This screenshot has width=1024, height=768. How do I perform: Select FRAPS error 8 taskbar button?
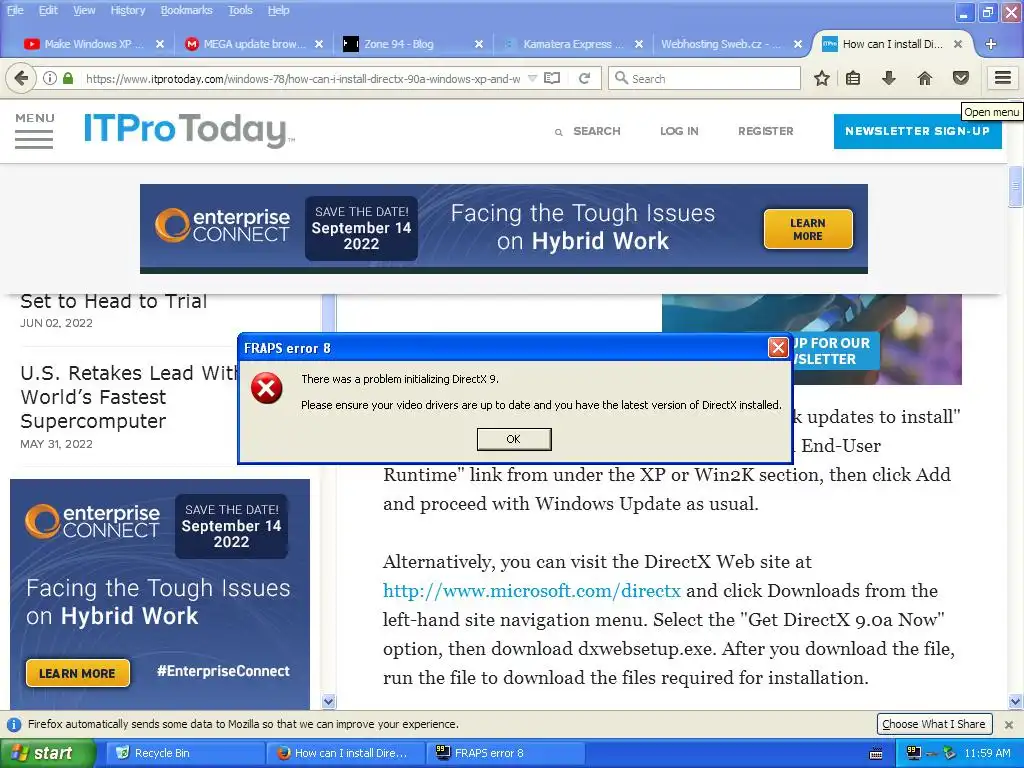tap(506, 753)
